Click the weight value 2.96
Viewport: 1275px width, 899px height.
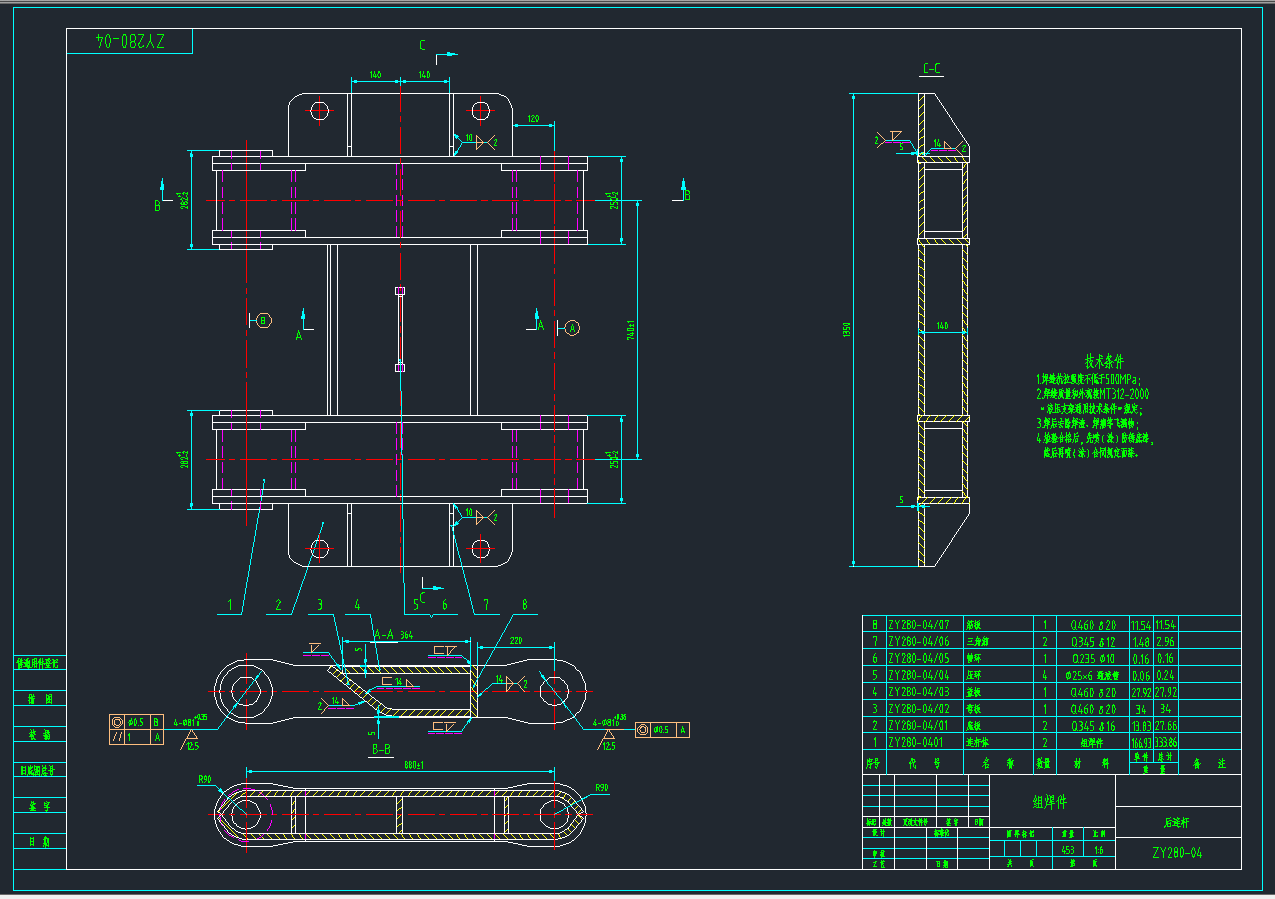(x=1166, y=641)
